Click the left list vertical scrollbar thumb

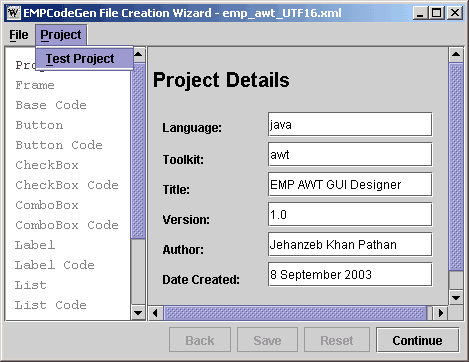tap(138, 151)
